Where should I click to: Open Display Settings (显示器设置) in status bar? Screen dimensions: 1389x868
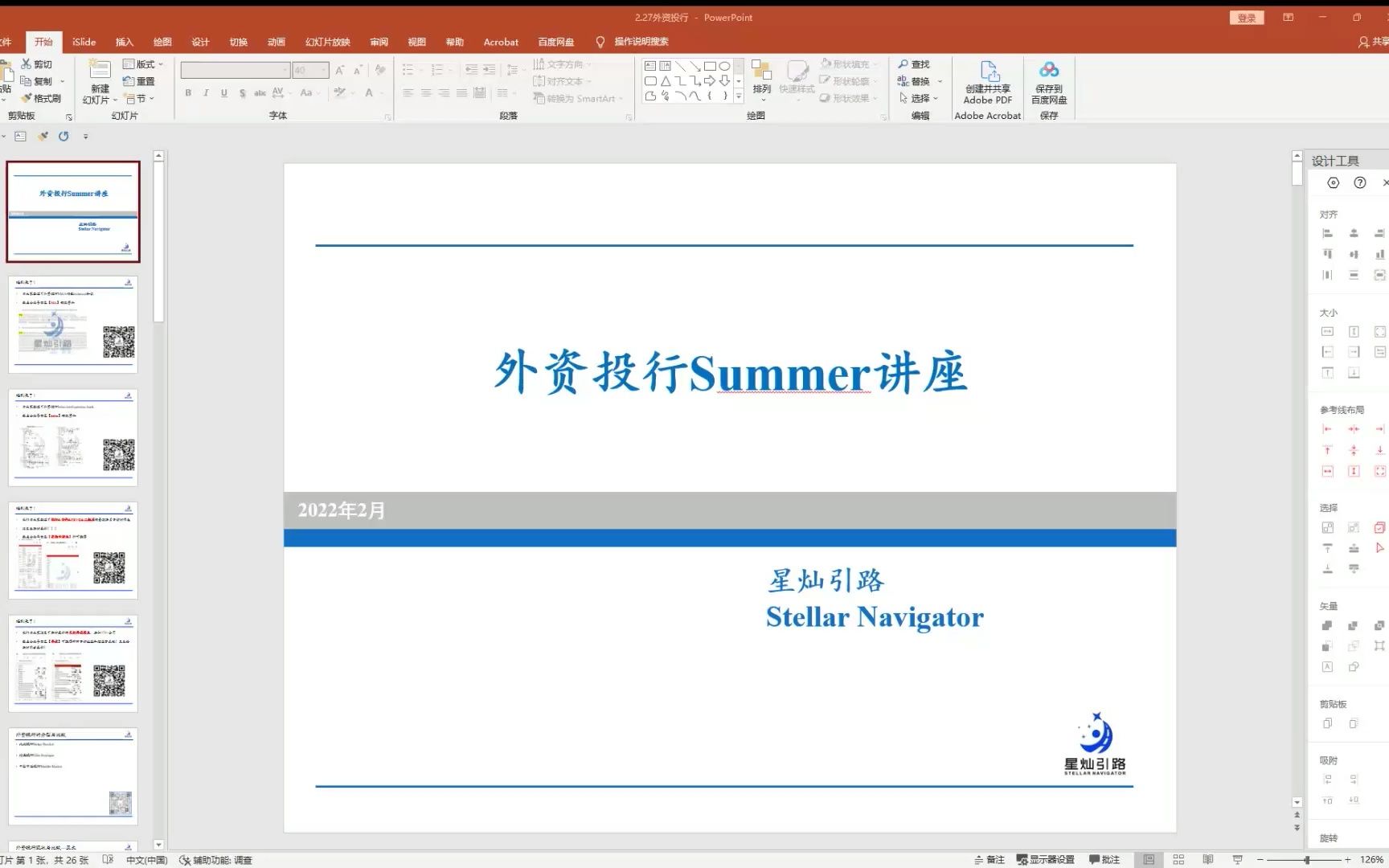[x=1045, y=860]
